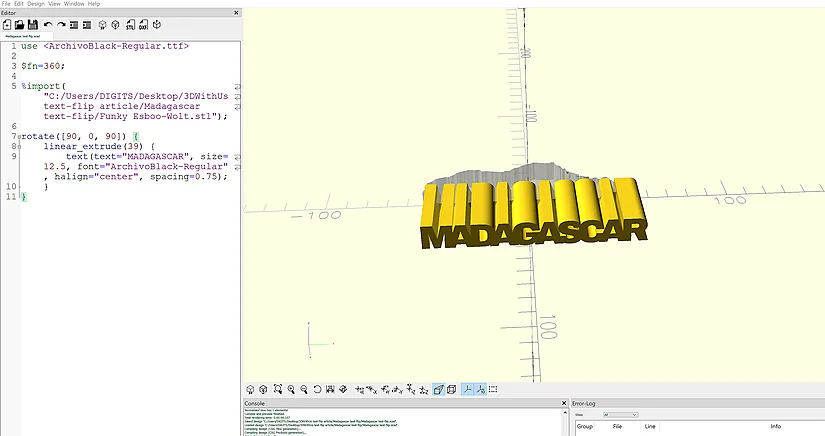Zoom out of the 3D view
Screen dimensions: 825x436
[304, 389]
